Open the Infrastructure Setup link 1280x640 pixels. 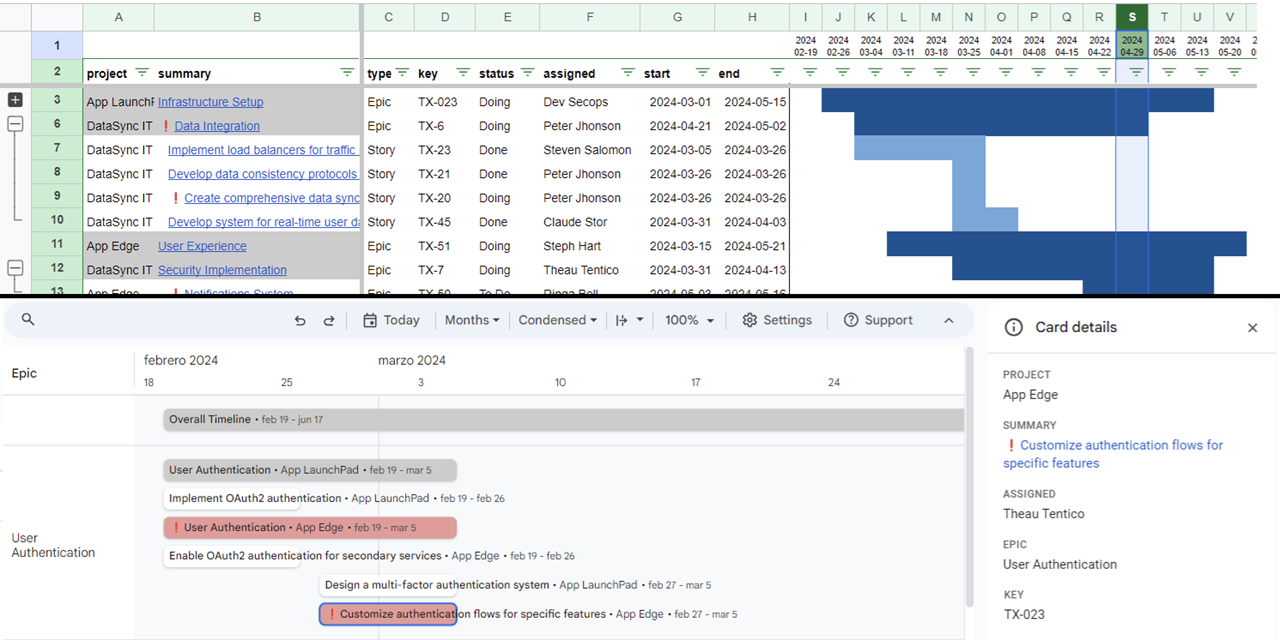click(x=210, y=102)
